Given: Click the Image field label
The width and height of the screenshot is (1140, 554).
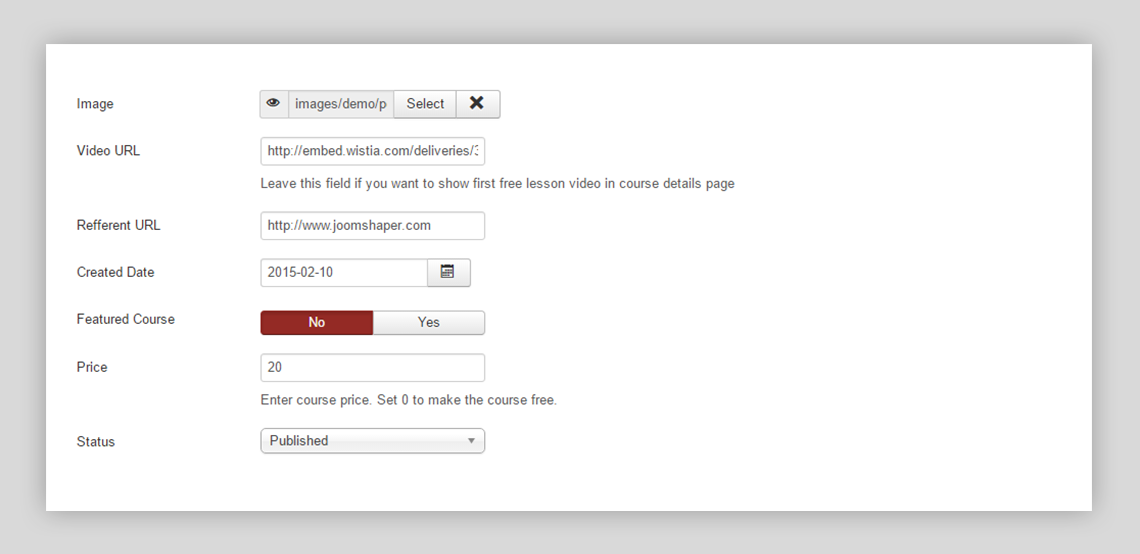Looking at the screenshot, I should (x=95, y=104).
